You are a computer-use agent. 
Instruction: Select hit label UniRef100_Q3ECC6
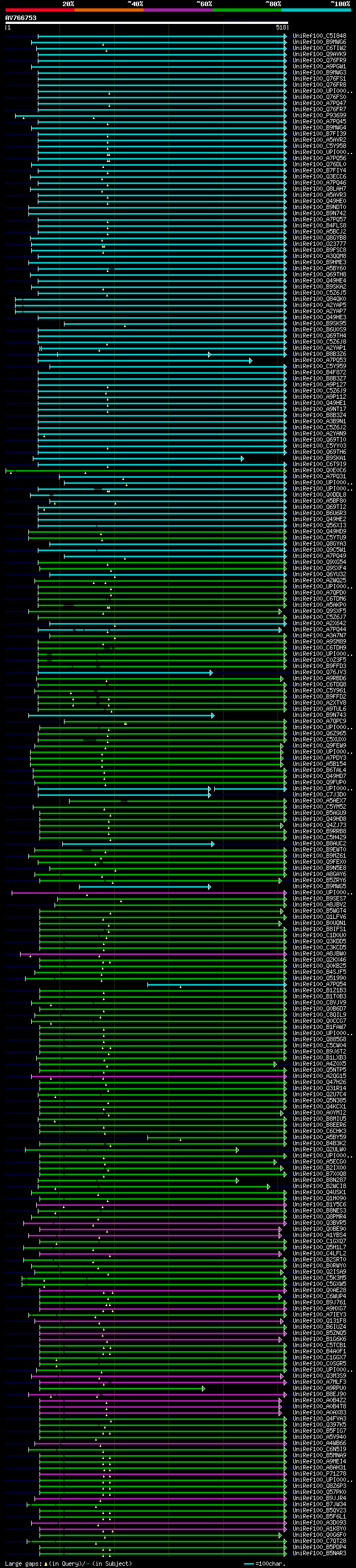point(319,176)
